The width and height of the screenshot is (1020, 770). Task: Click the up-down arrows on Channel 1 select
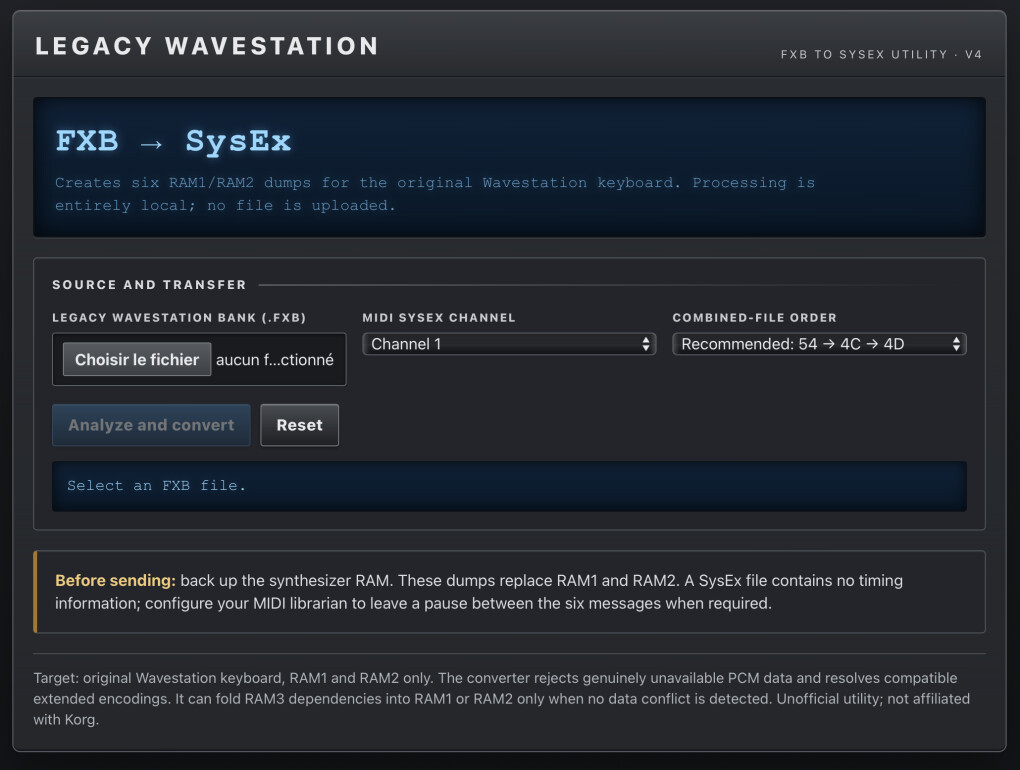click(x=645, y=344)
